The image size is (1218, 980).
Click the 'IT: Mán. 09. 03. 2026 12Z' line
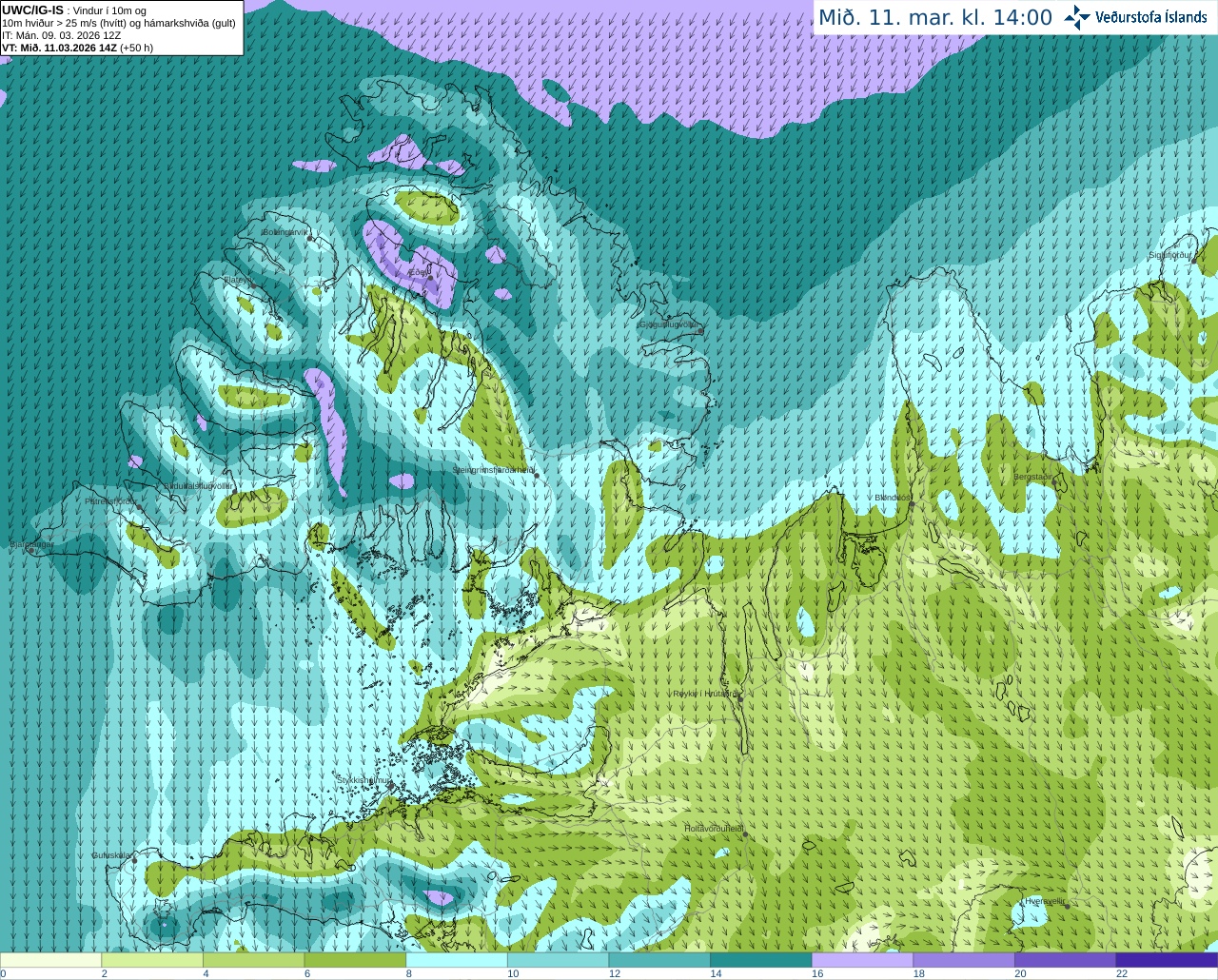[x=61, y=35]
